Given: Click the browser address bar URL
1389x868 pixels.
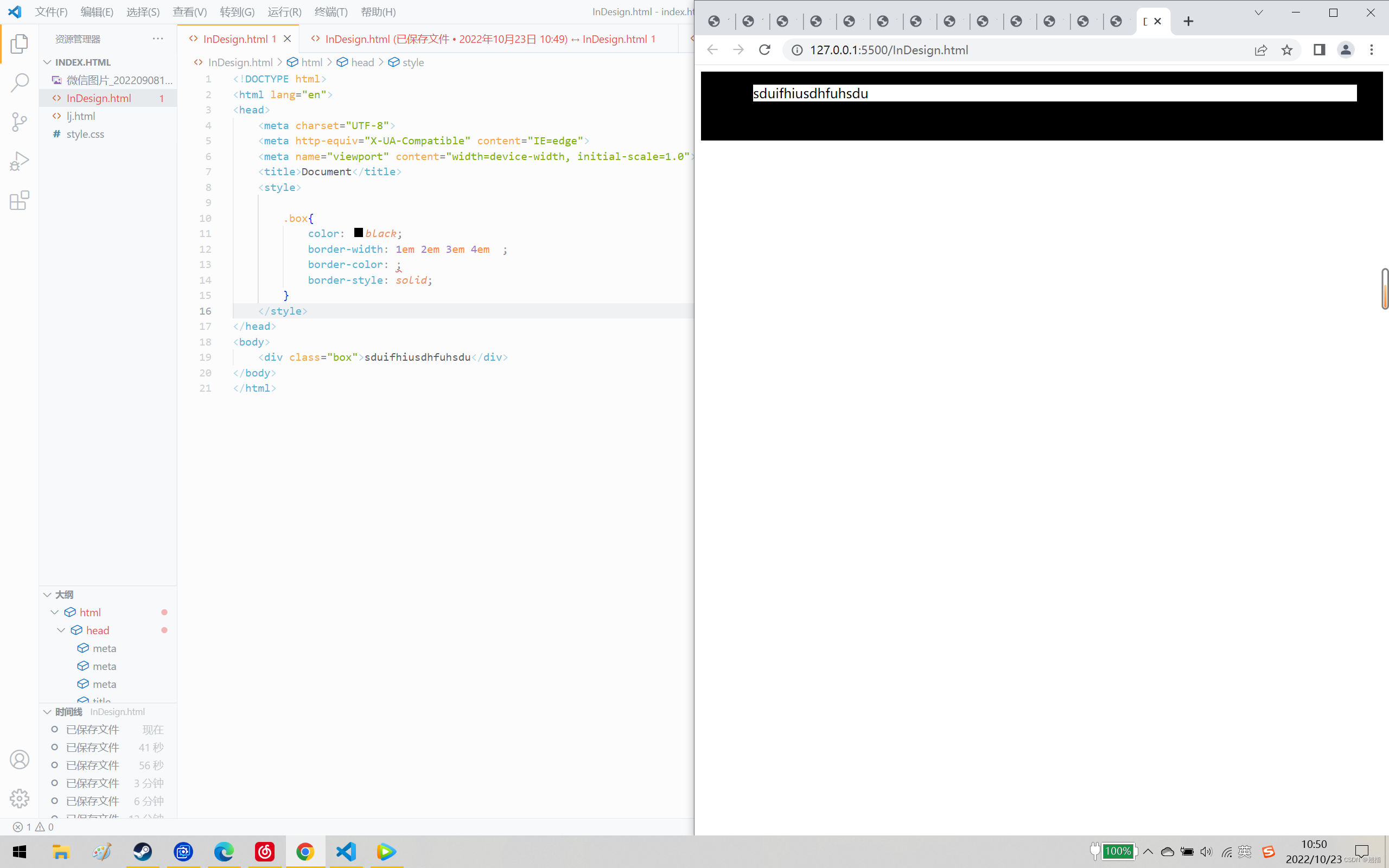Looking at the screenshot, I should 889,50.
